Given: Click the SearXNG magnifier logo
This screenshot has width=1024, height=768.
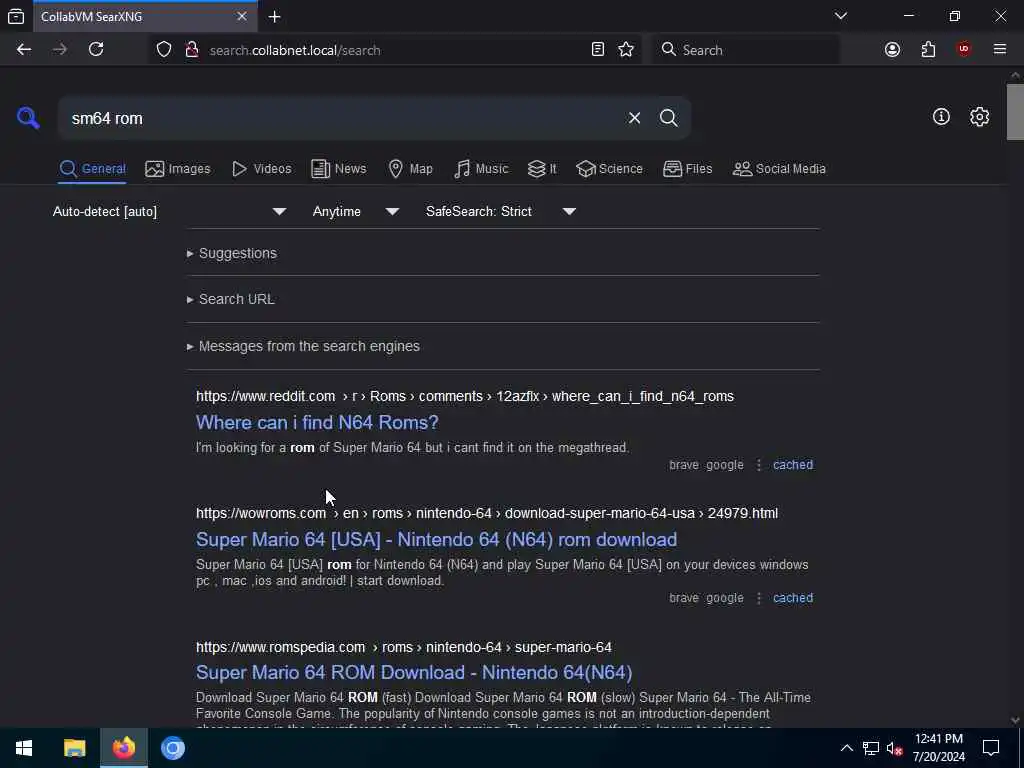Looking at the screenshot, I should tap(28, 118).
